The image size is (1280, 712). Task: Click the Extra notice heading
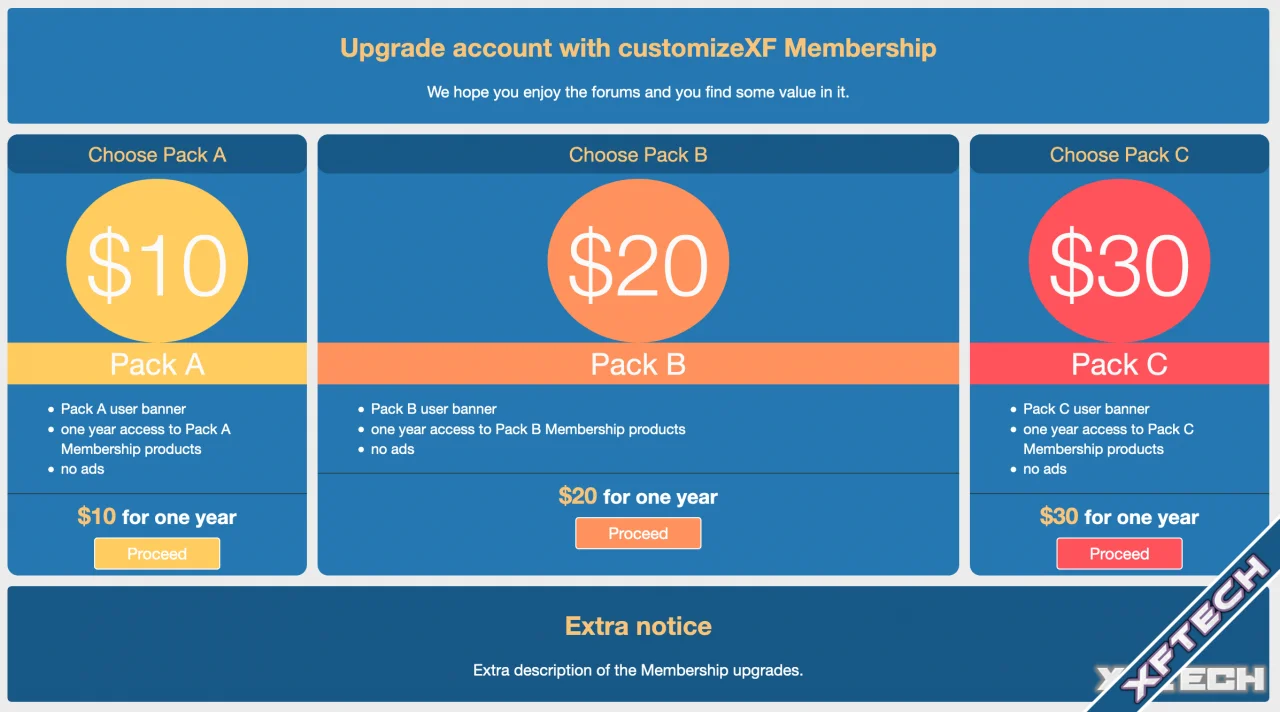pyautogui.click(x=638, y=626)
